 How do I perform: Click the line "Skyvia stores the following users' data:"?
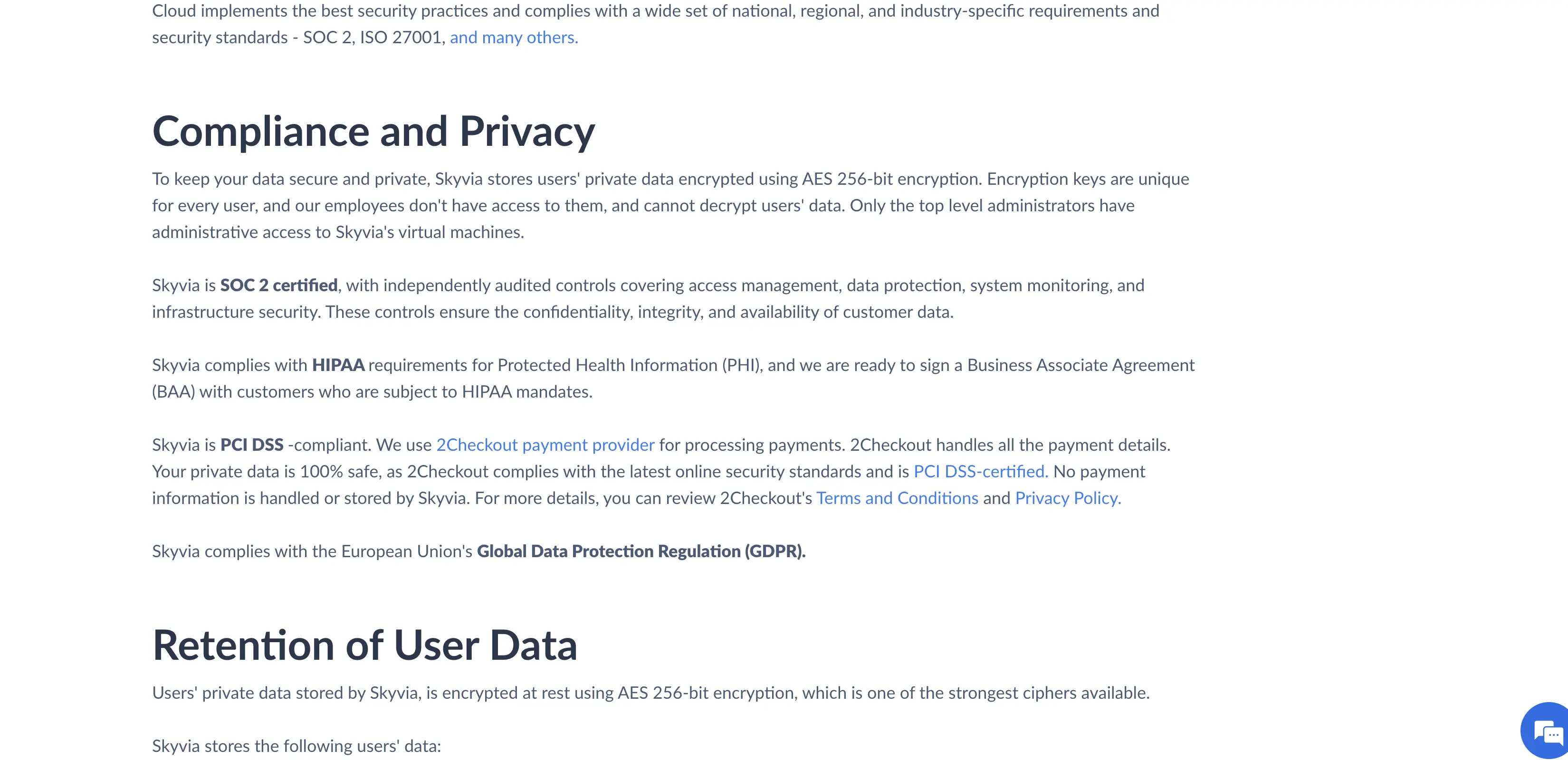point(296,746)
